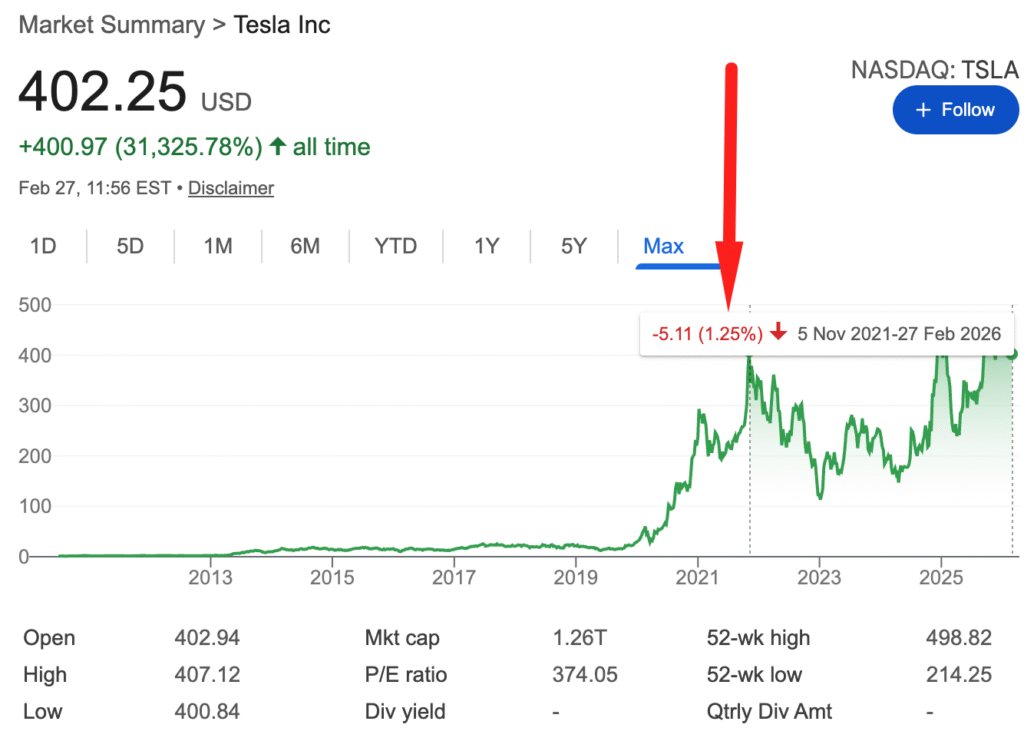
Task: Open the Disclaimer link
Action: click(x=231, y=188)
